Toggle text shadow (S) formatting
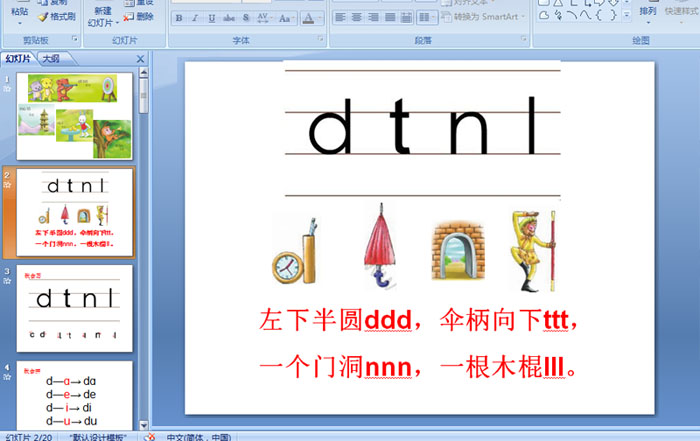The height and width of the screenshot is (441, 700). tap(246, 18)
